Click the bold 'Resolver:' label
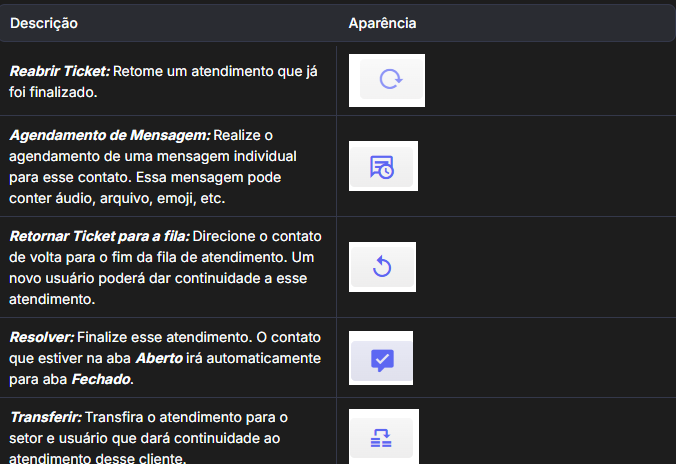This screenshot has height=464, width=676. pyautogui.click(x=40, y=338)
